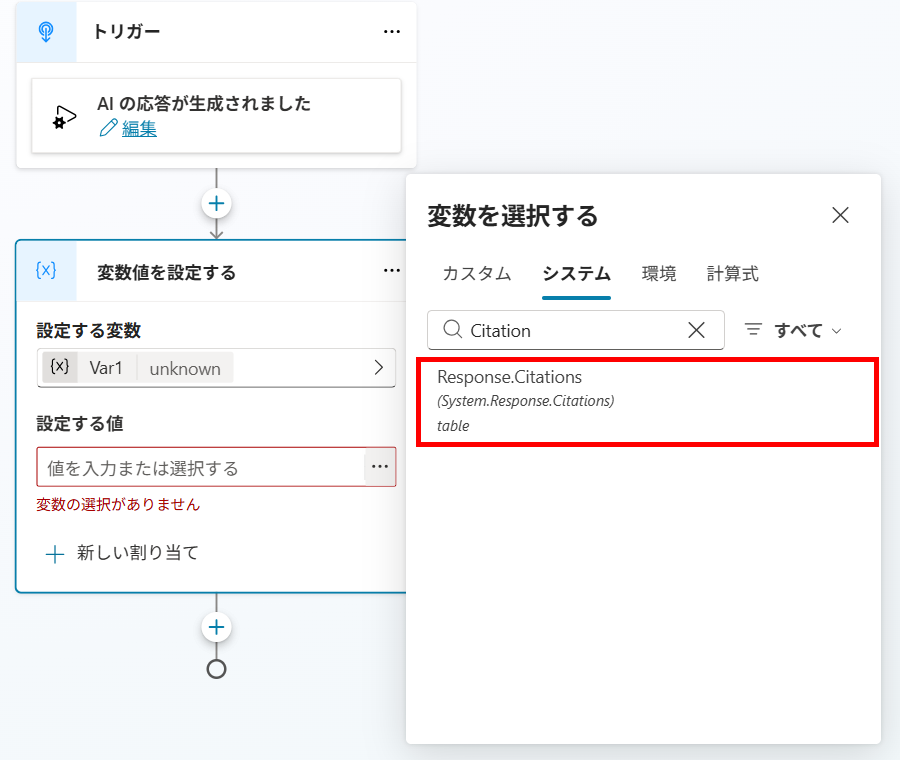
Task: Select the Response.Citations variable
Action: click(647, 401)
